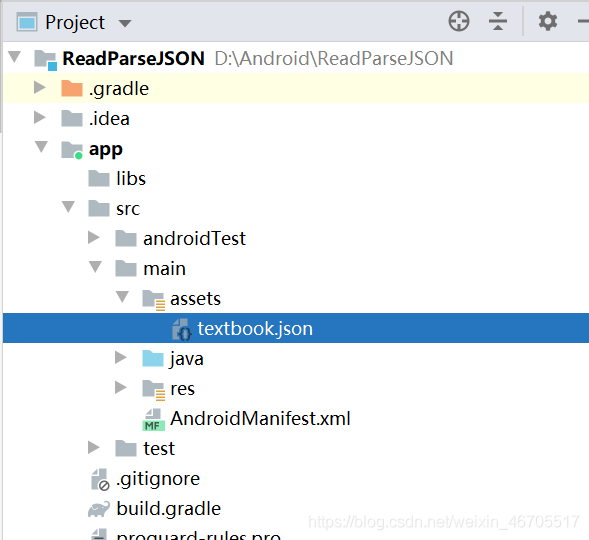Select the ReadParseJSON project root
The height and width of the screenshot is (540, 589).
pos(133,59)
